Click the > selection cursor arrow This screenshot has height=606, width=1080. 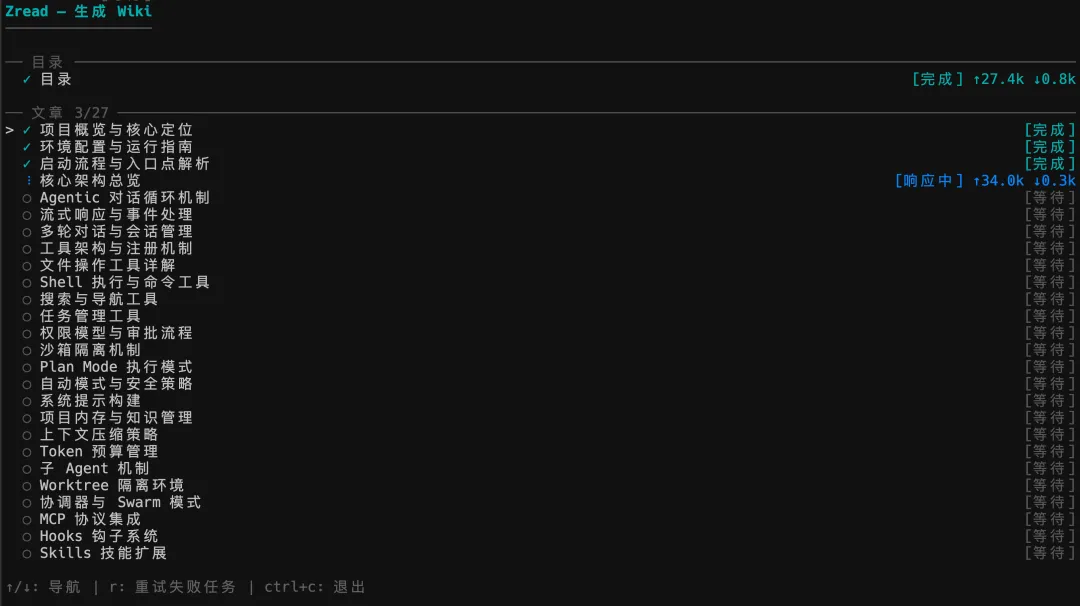[10, 130]
